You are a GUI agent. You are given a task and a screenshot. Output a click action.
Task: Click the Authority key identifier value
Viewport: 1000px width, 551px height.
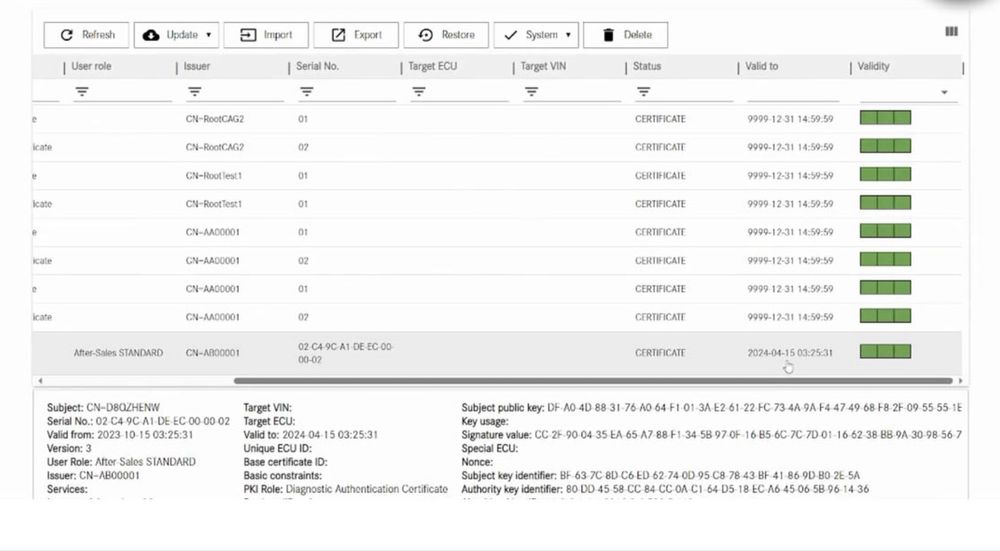[717, 489]
